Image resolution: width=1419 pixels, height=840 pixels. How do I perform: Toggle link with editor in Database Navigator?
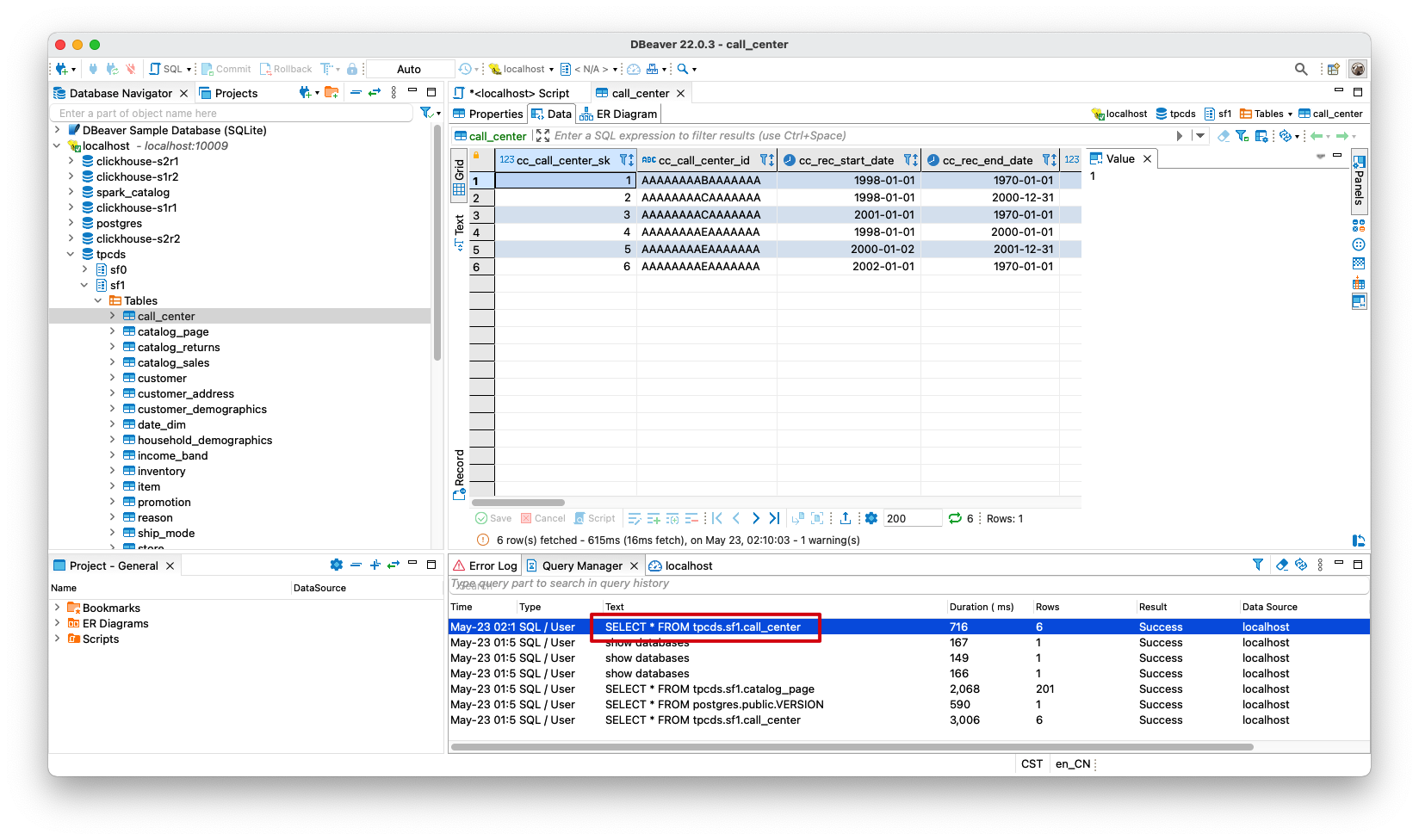tap(375, 92)
